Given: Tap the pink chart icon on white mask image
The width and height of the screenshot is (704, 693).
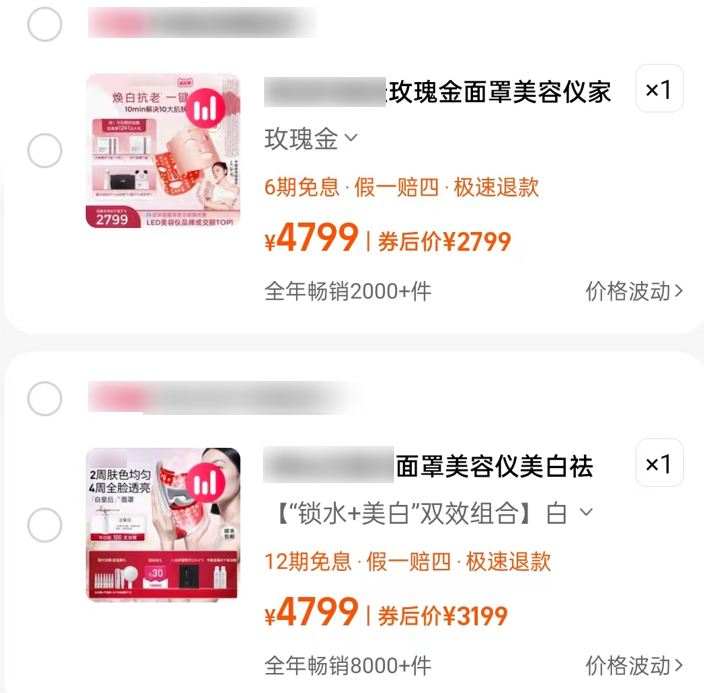Looking at the screenshot, I should tap(205, 483).
